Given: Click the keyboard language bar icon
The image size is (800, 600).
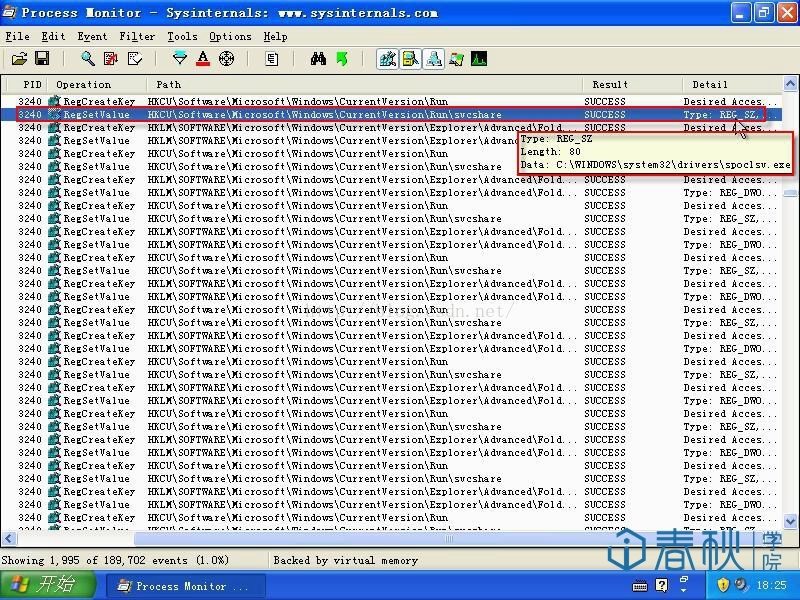Looking at the screenshot, I should (x=639, y=586).
